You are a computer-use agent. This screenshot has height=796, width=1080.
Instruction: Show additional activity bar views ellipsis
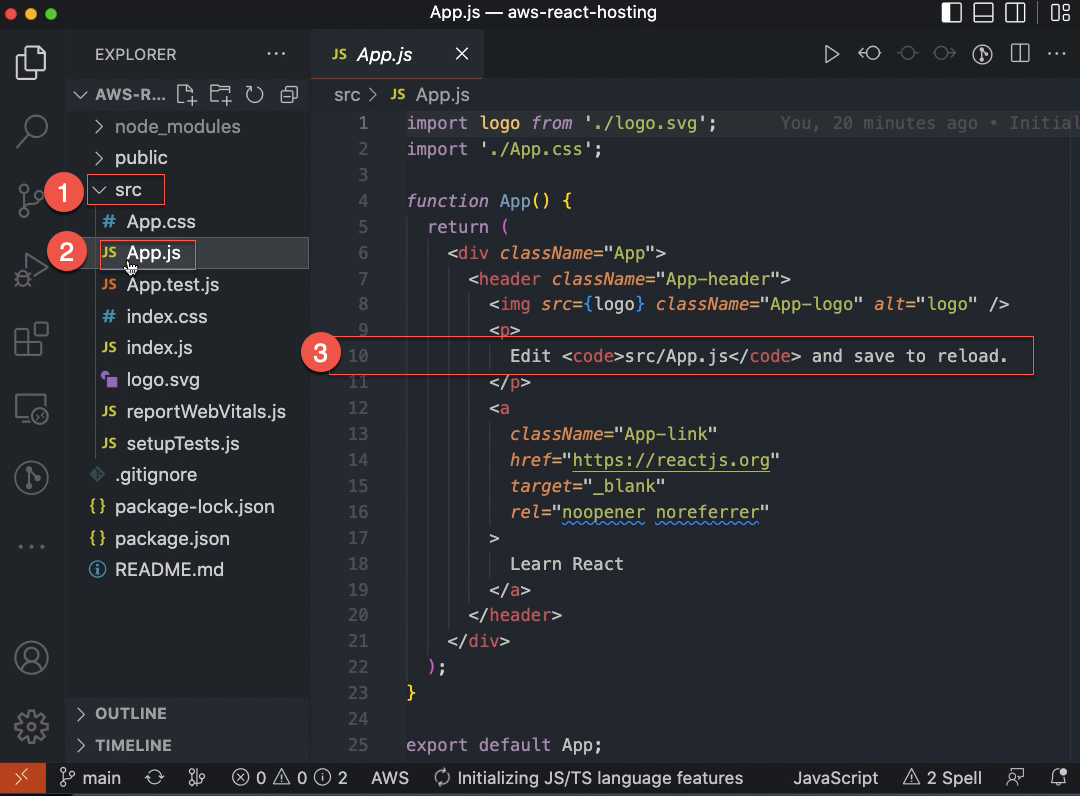click(x=31, y=547)
